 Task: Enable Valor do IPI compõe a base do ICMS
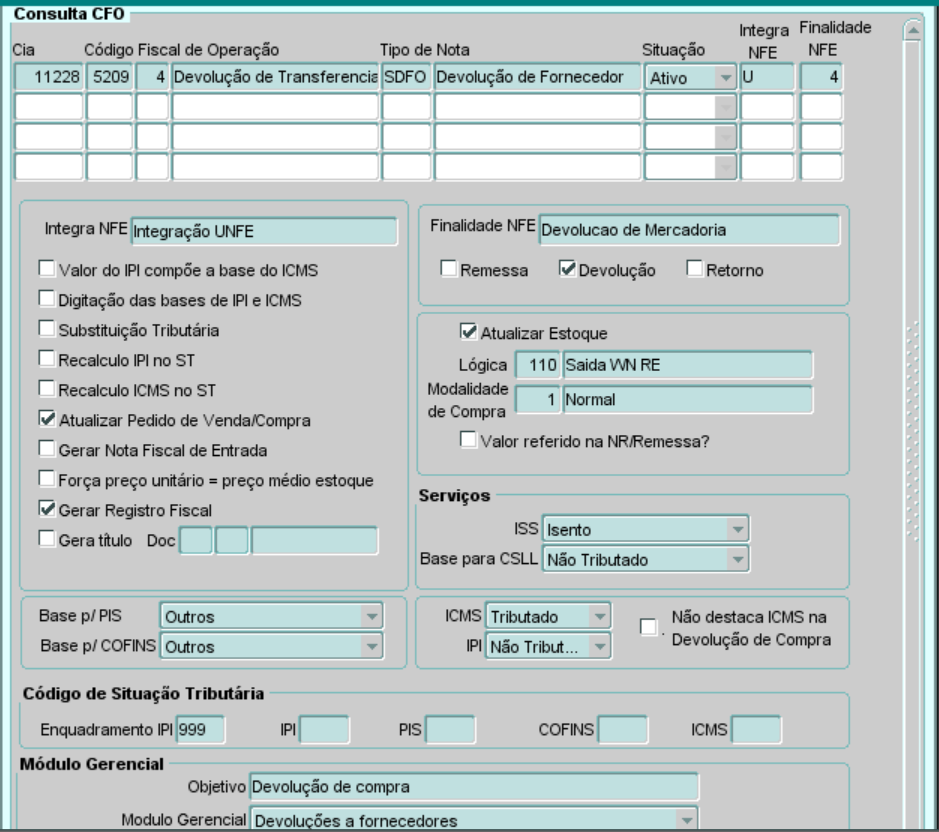[x=47, y=269]
